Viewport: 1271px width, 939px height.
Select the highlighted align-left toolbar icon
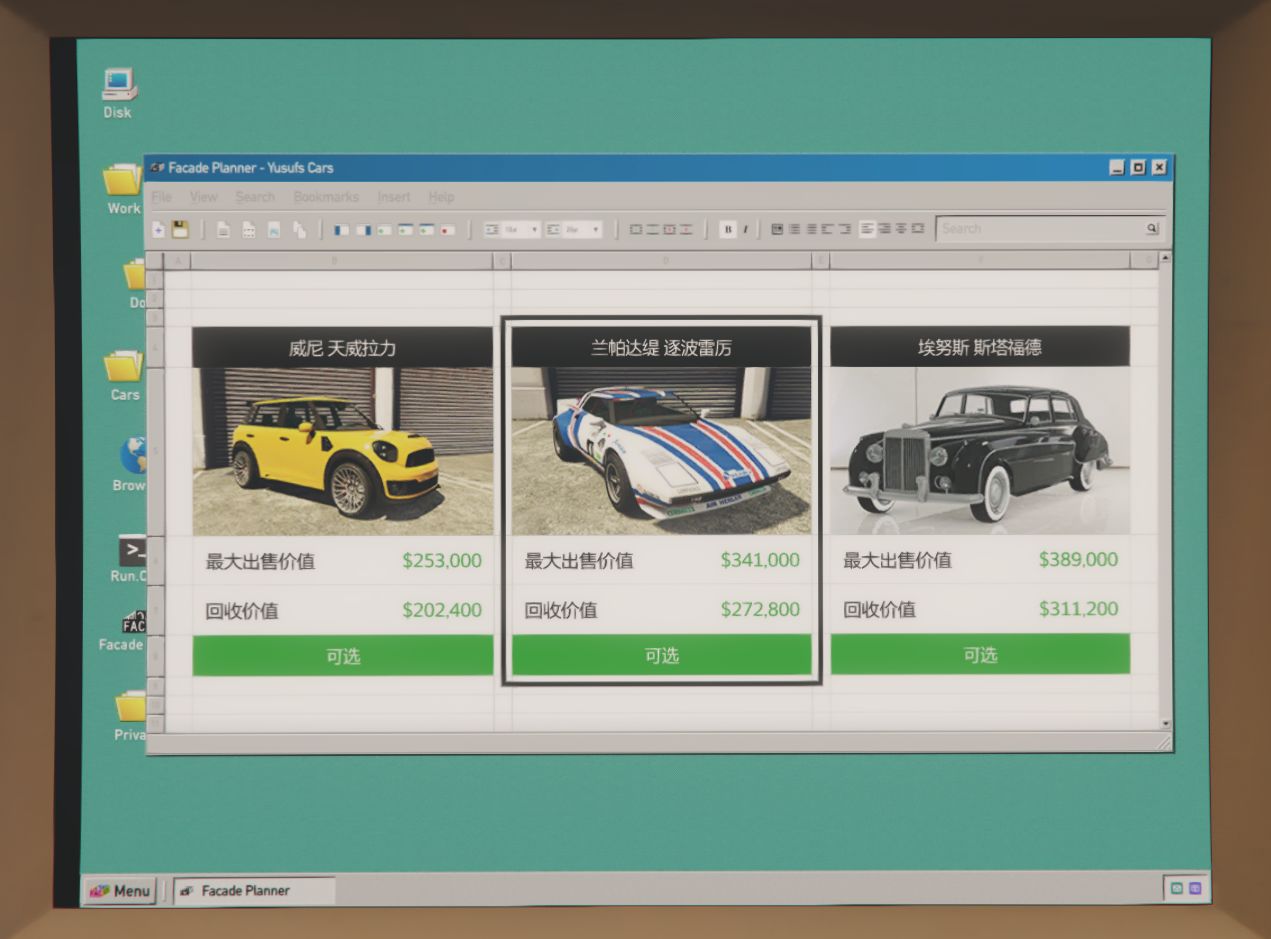(x=867, y=229)
